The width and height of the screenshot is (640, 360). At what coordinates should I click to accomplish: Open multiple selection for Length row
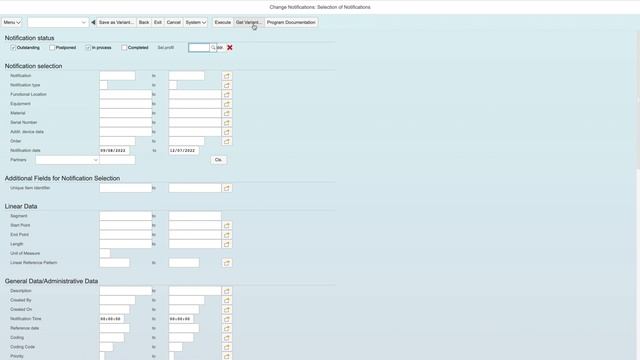[227, 244]
